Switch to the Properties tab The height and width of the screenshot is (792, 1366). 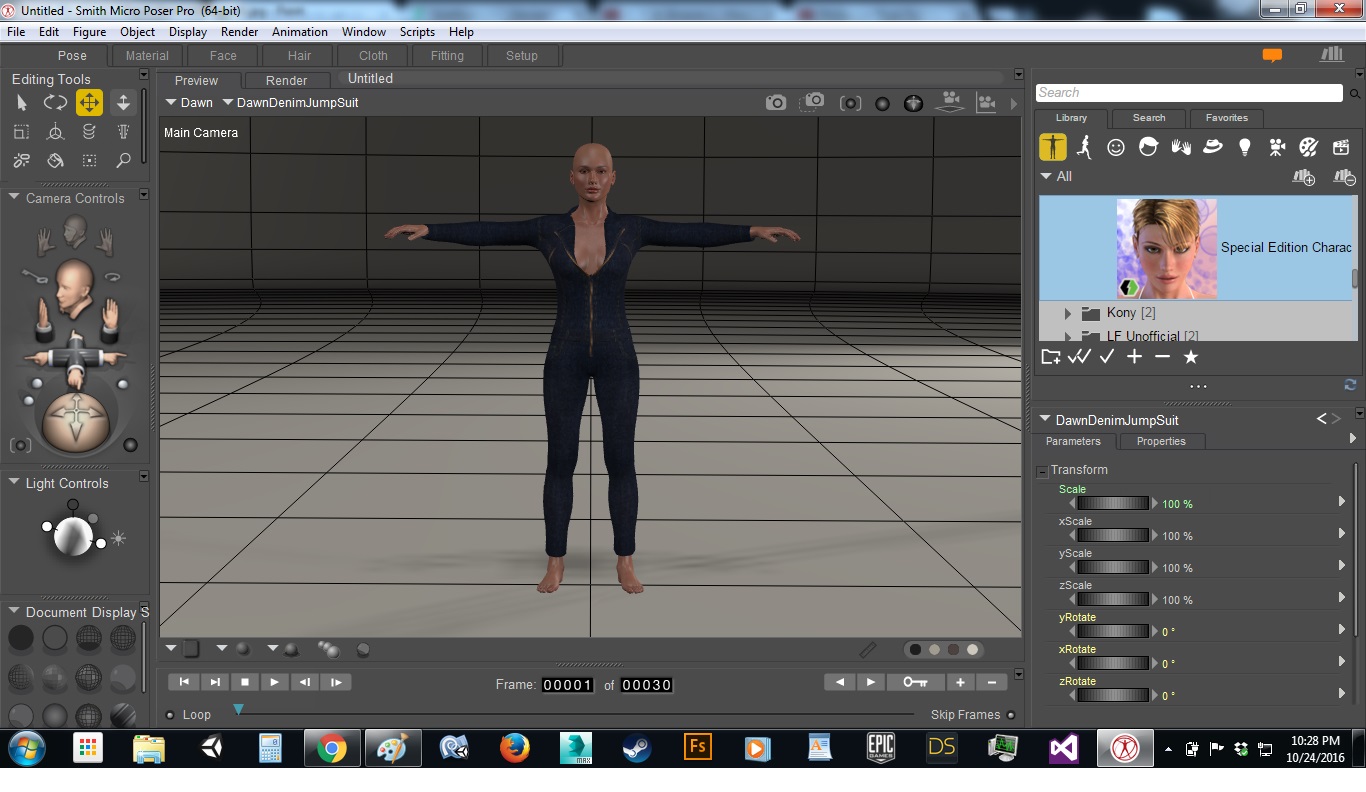(x=1160, y=441)
